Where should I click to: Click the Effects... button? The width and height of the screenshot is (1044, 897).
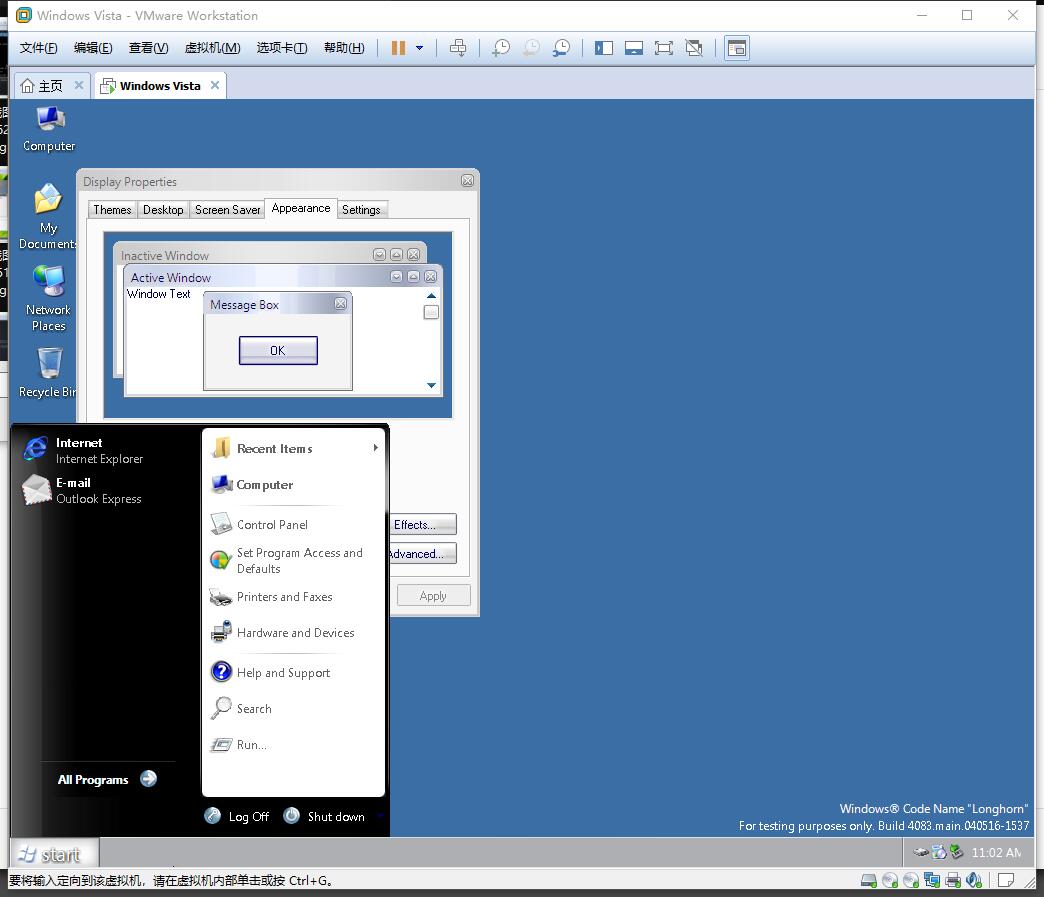coord(423,525)
